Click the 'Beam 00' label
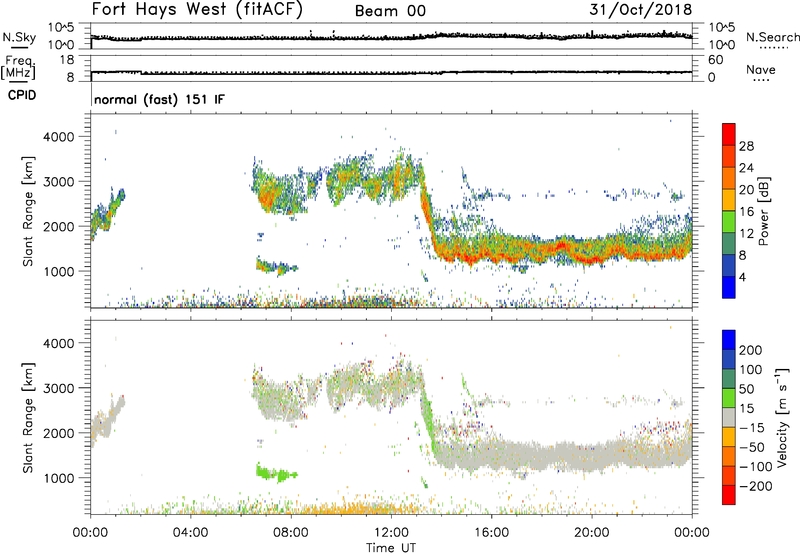800x554 pixels. 390,11
